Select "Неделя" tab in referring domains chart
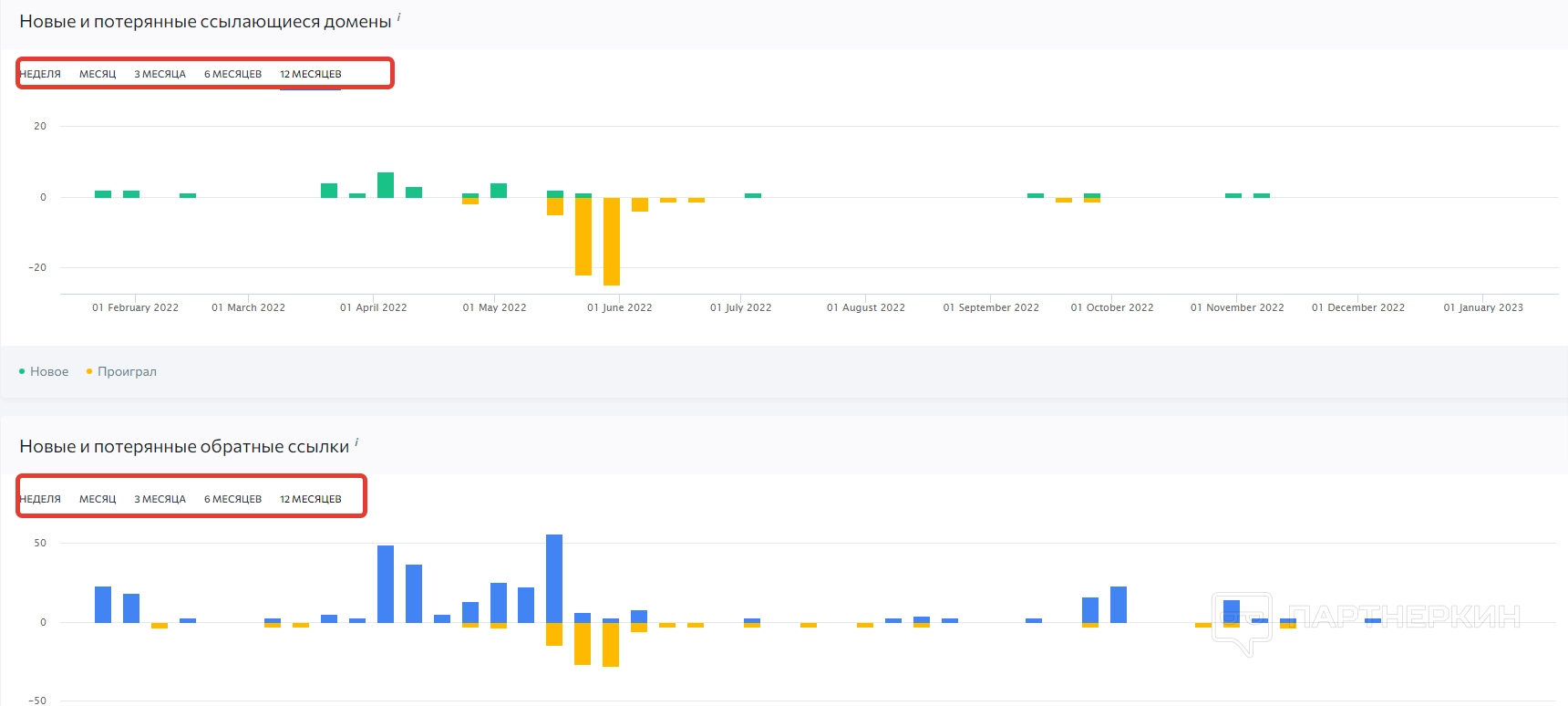Screen dimensions: 1568x706 tap(40, 74)
